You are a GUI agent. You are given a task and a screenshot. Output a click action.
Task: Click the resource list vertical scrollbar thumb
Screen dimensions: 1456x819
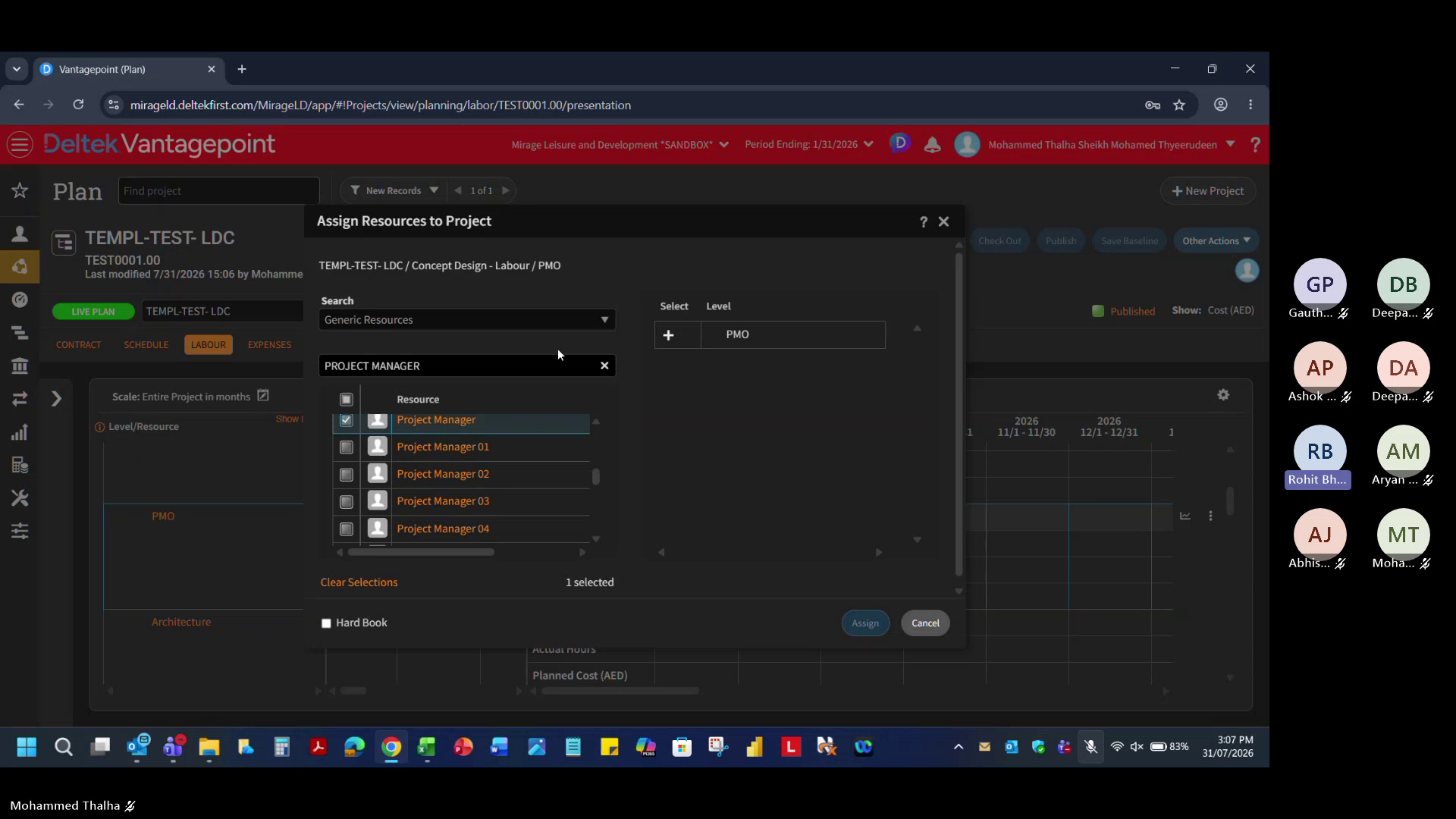[596, 477]
